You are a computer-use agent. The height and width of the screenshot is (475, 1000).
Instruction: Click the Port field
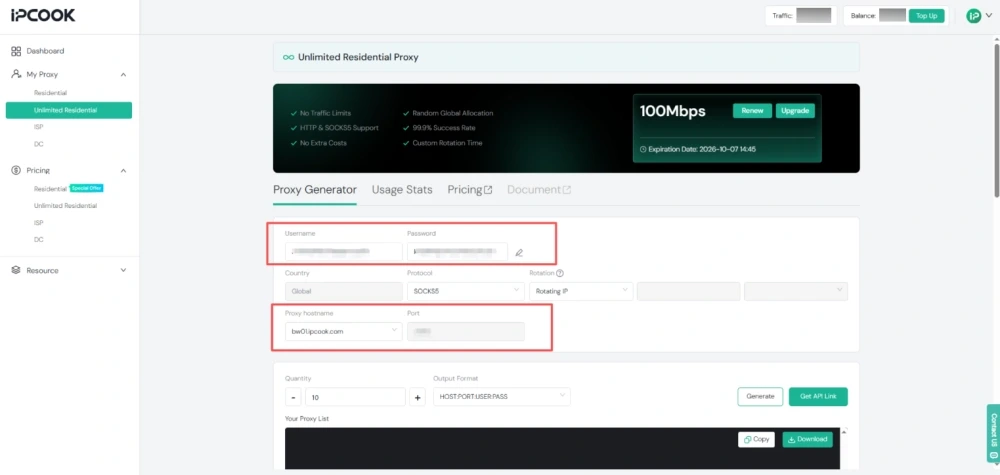pyautogui.click(x=466, y=332)
